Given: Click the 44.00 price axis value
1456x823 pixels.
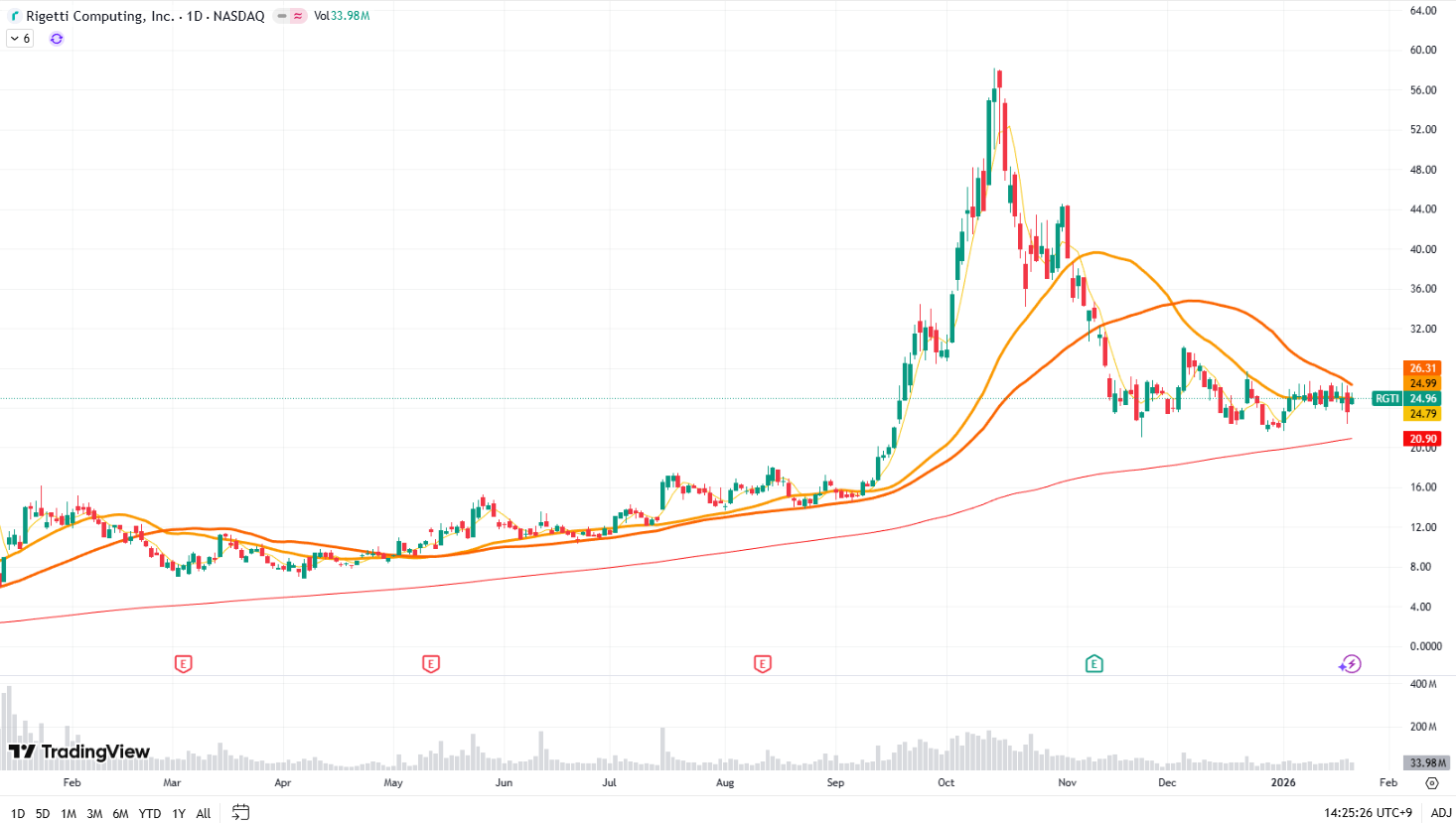Looking at the screenshot, I should [1423, 209].
